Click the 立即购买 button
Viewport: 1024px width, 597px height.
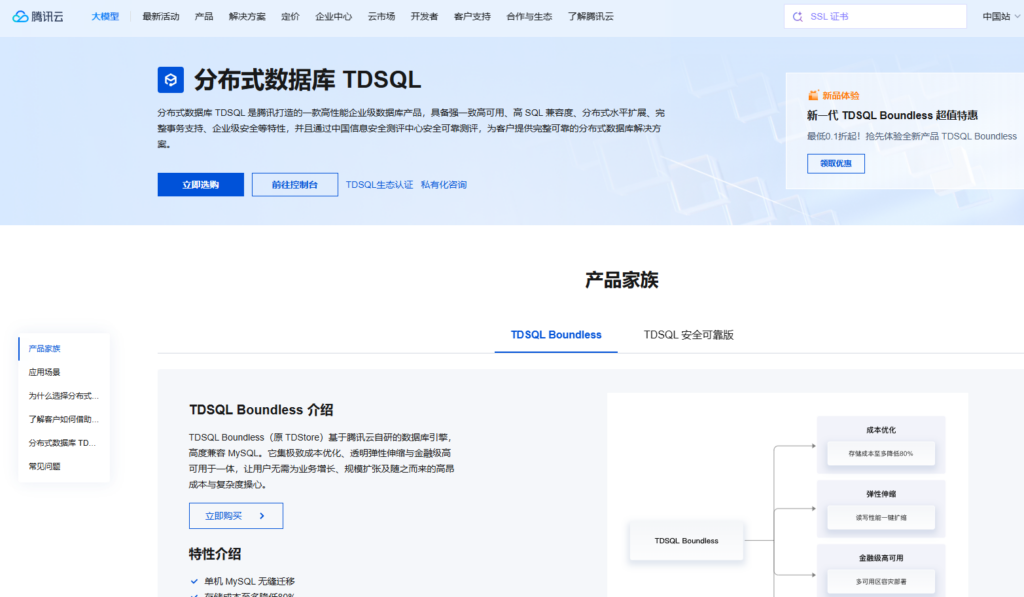click(236, 516)
